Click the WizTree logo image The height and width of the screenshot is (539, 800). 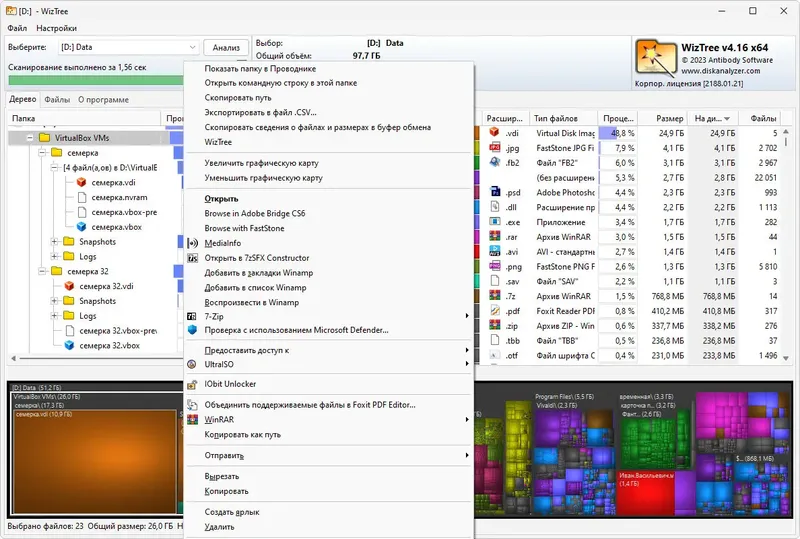click(x=656, y=59)
